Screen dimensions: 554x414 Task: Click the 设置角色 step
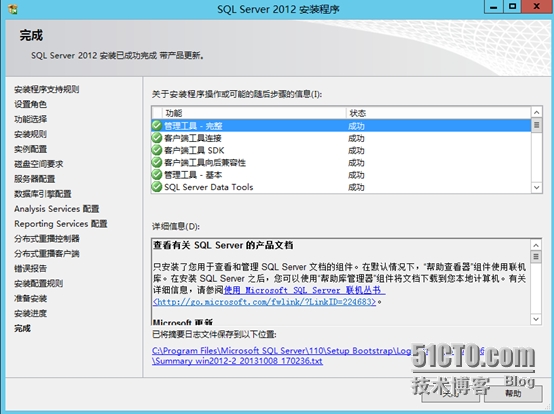(x=30, y=104)
